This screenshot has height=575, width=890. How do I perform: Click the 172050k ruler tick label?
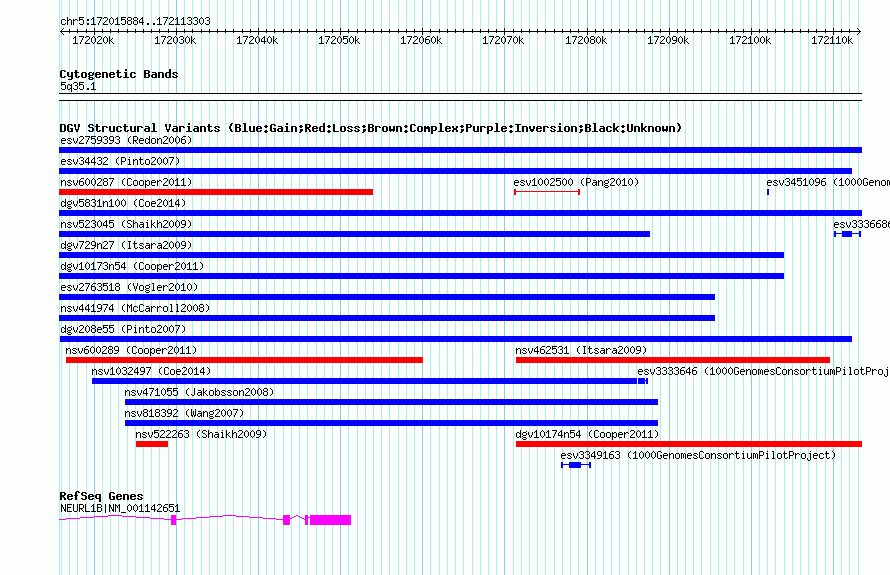point(339,40)
